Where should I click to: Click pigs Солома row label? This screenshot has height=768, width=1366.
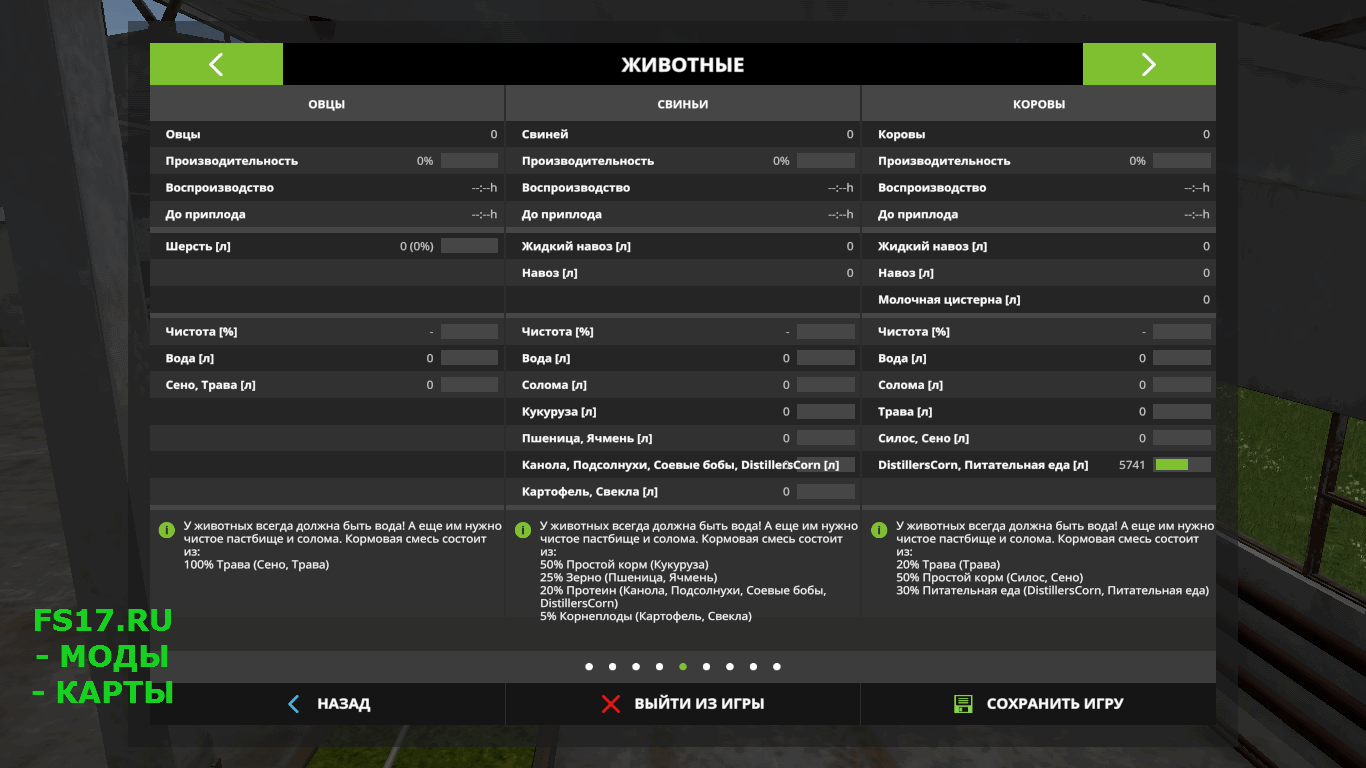tap(554, 385)
